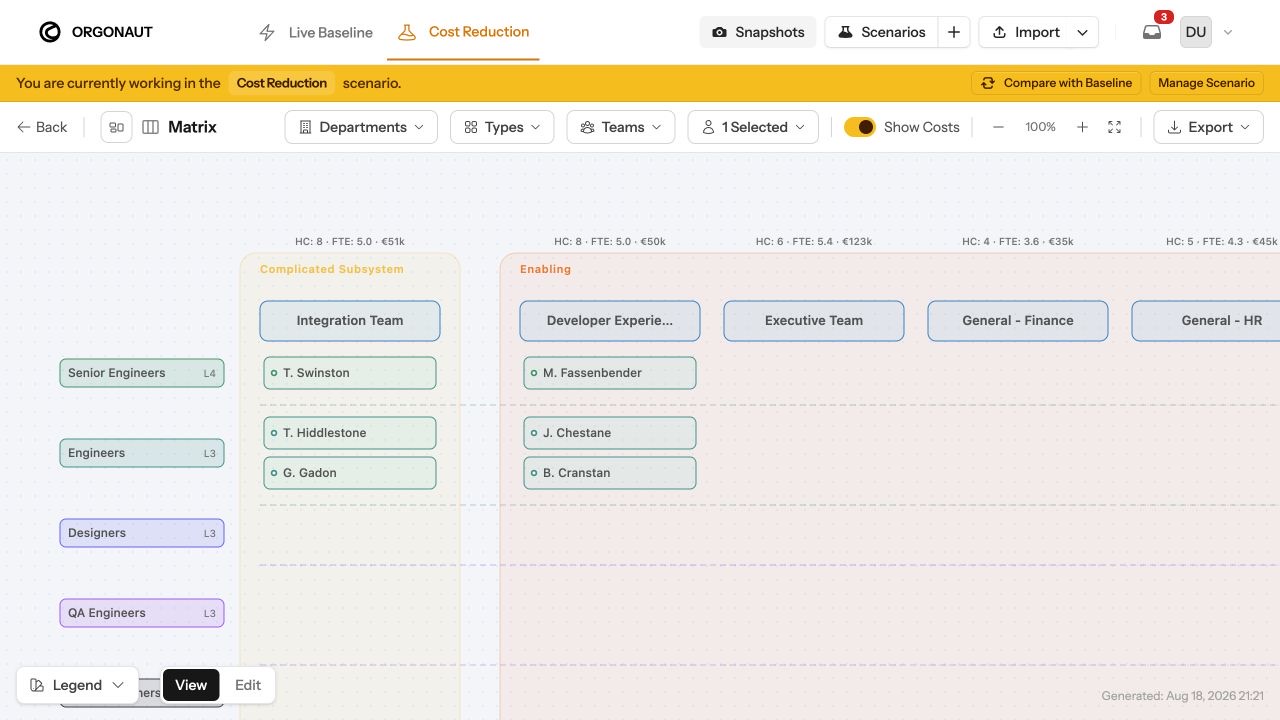Click Integration Team stats HC: 8 €51k
The height and width of the screenshot is (720, 1280).
350,242
